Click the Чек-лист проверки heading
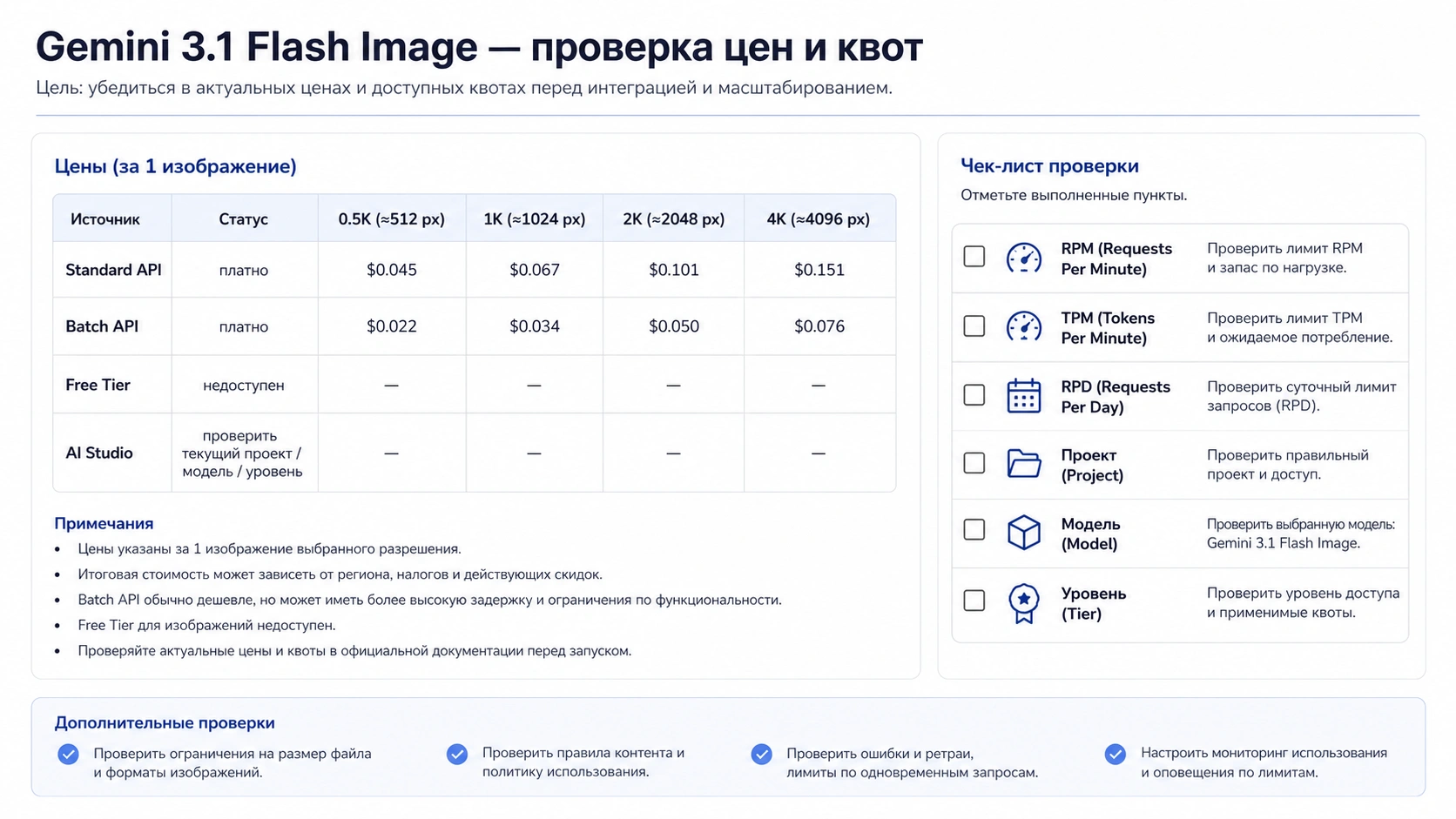Viewport: 1456px width, 819px height. [x=1049, y=165]
